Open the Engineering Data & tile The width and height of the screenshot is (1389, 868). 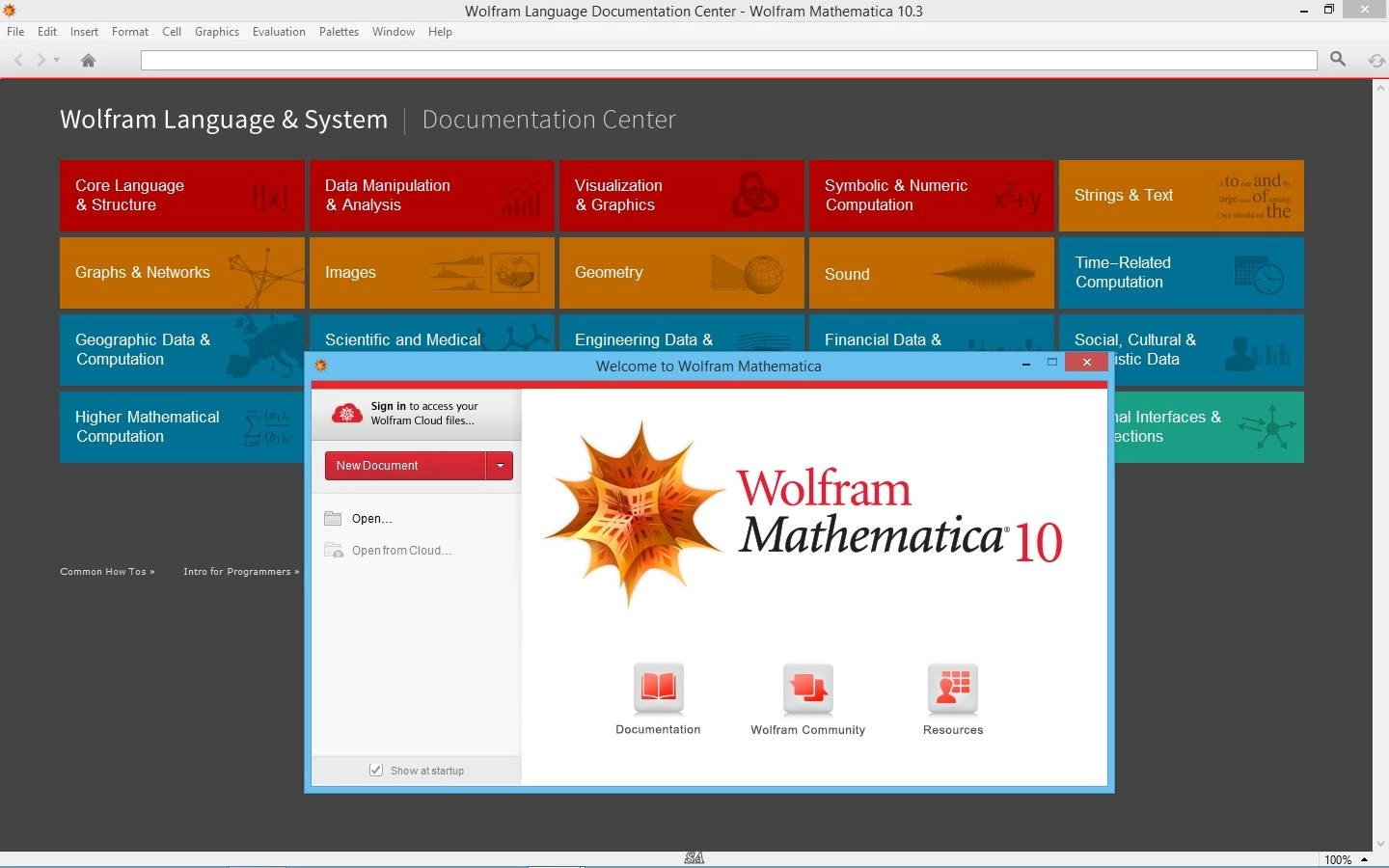click(x=682, y=333)
